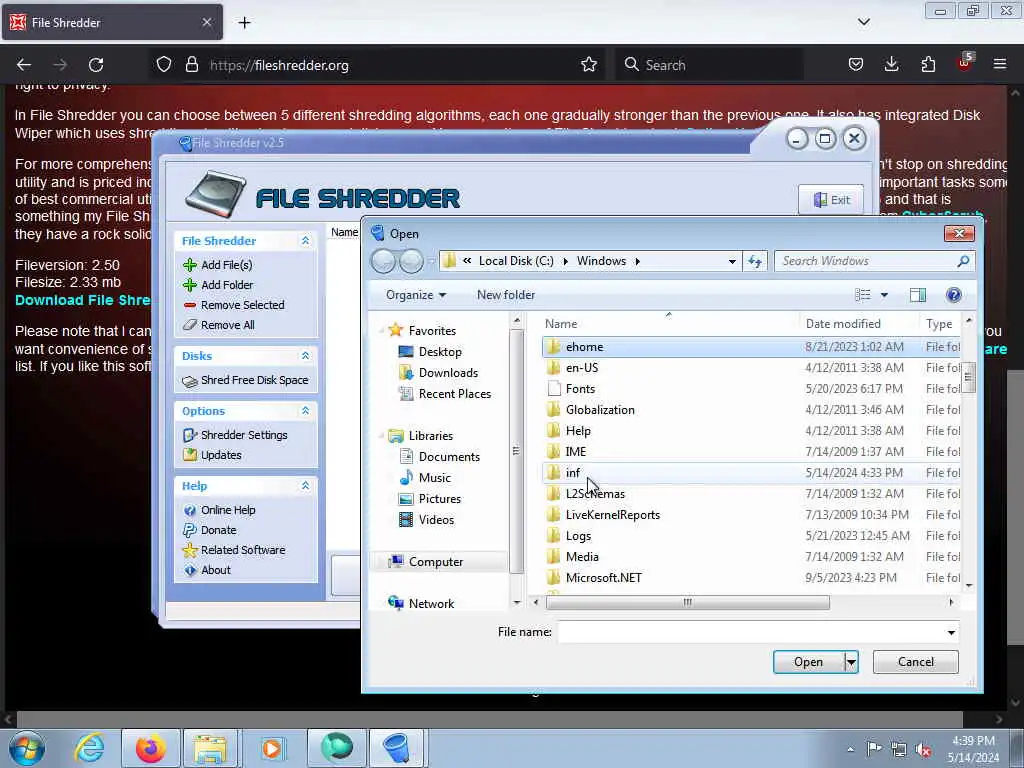Click the Open button's split dropdown arrow

(x=851, y=662)
